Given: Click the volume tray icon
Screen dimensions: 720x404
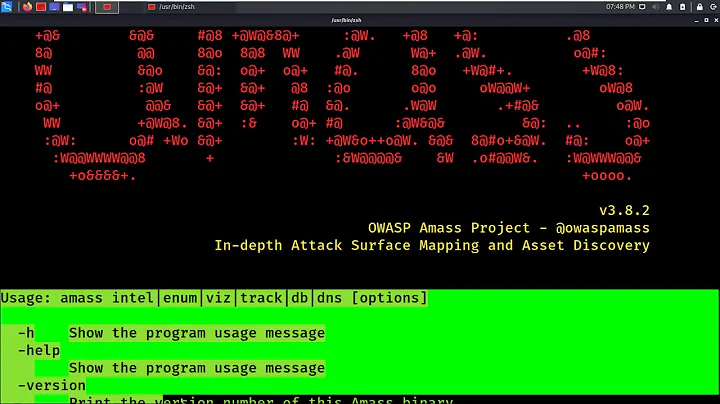Looking at the screenshot, I should [655, 7].
